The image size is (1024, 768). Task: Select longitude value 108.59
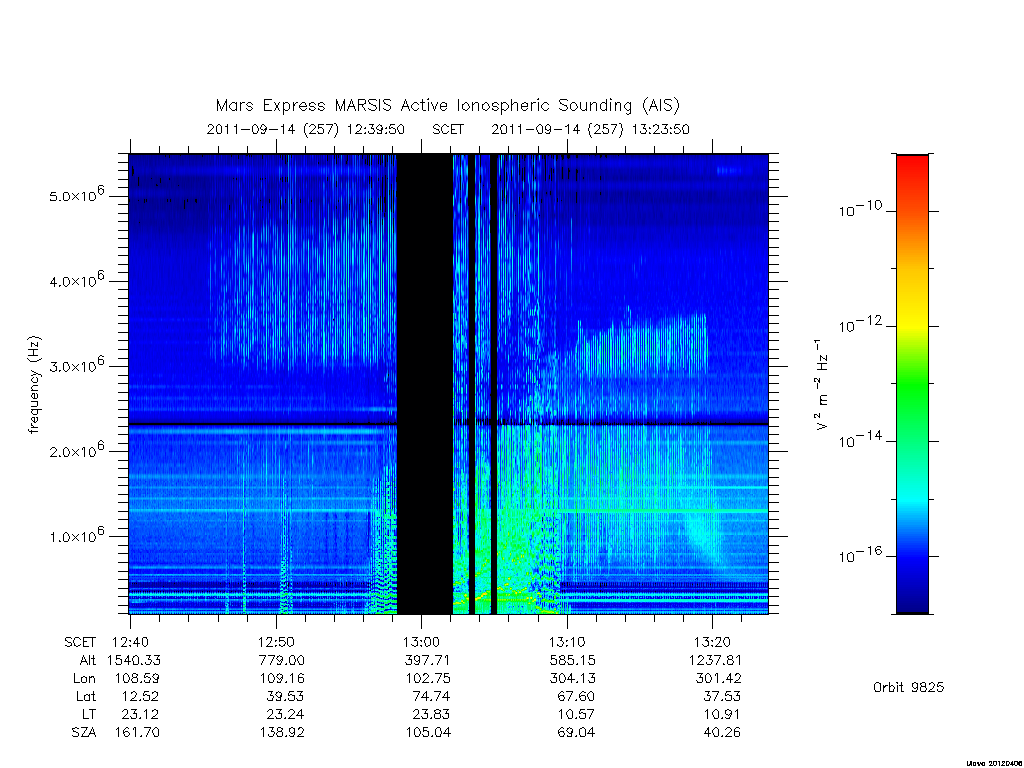coord(137,679)
